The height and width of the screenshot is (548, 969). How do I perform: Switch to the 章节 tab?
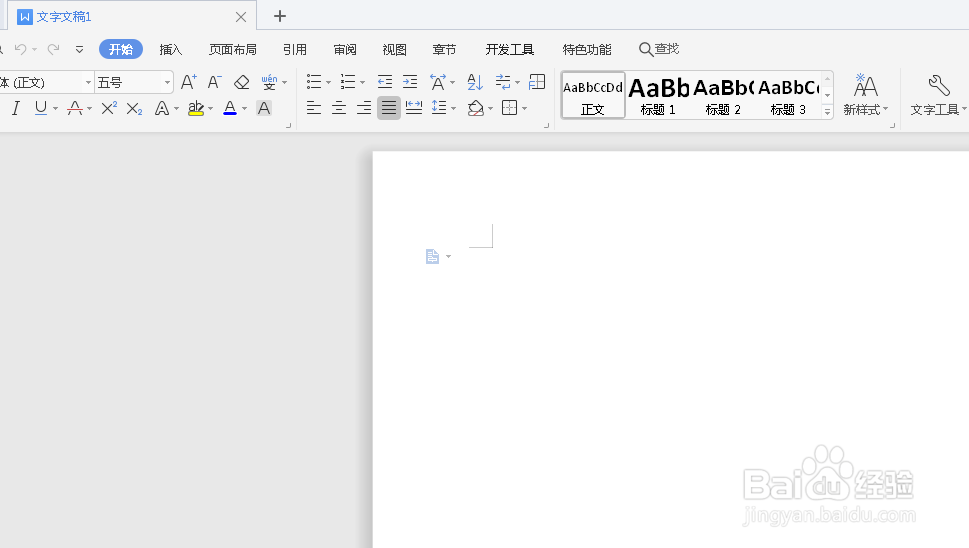[444, 49]
